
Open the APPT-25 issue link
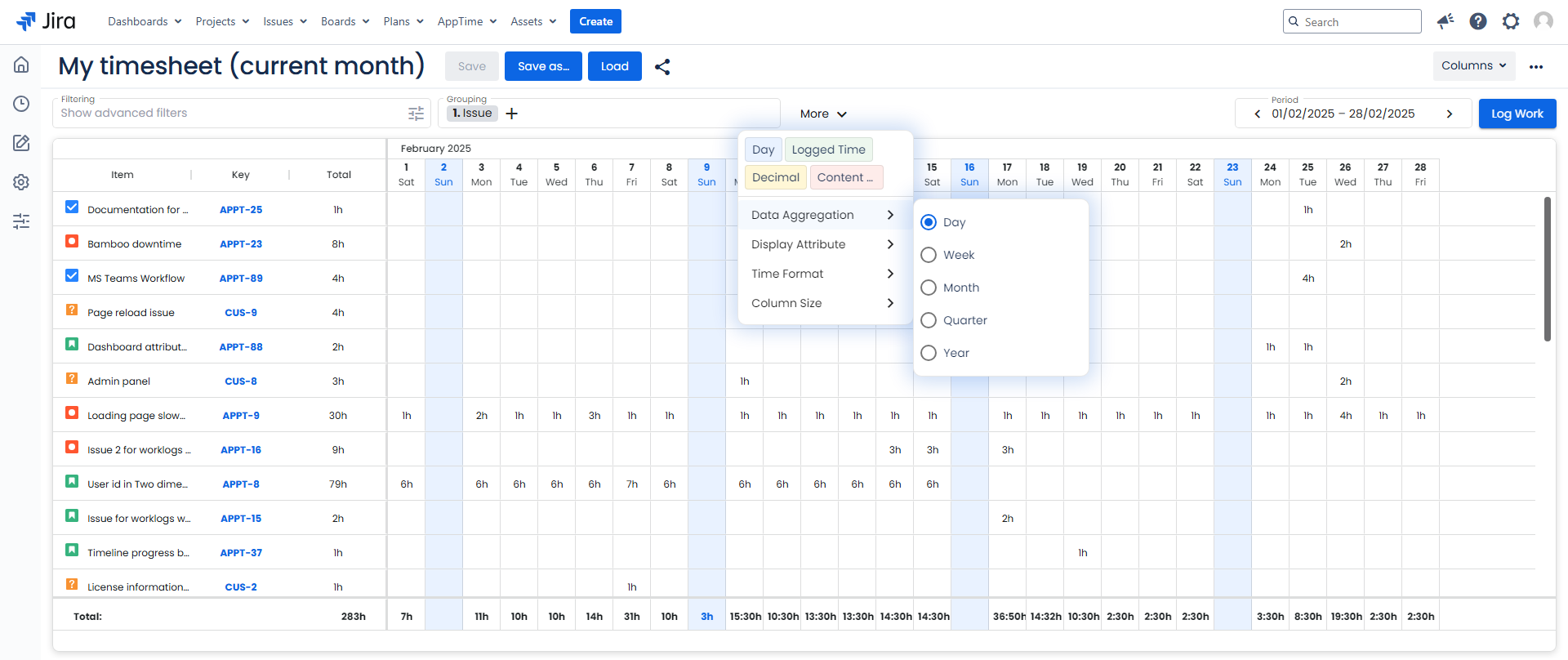(x=241, y=210)
